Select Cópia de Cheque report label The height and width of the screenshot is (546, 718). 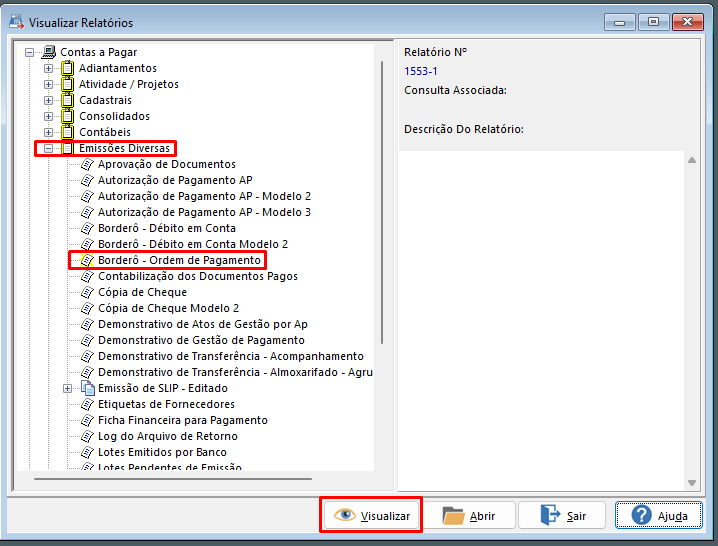(142, 292)
